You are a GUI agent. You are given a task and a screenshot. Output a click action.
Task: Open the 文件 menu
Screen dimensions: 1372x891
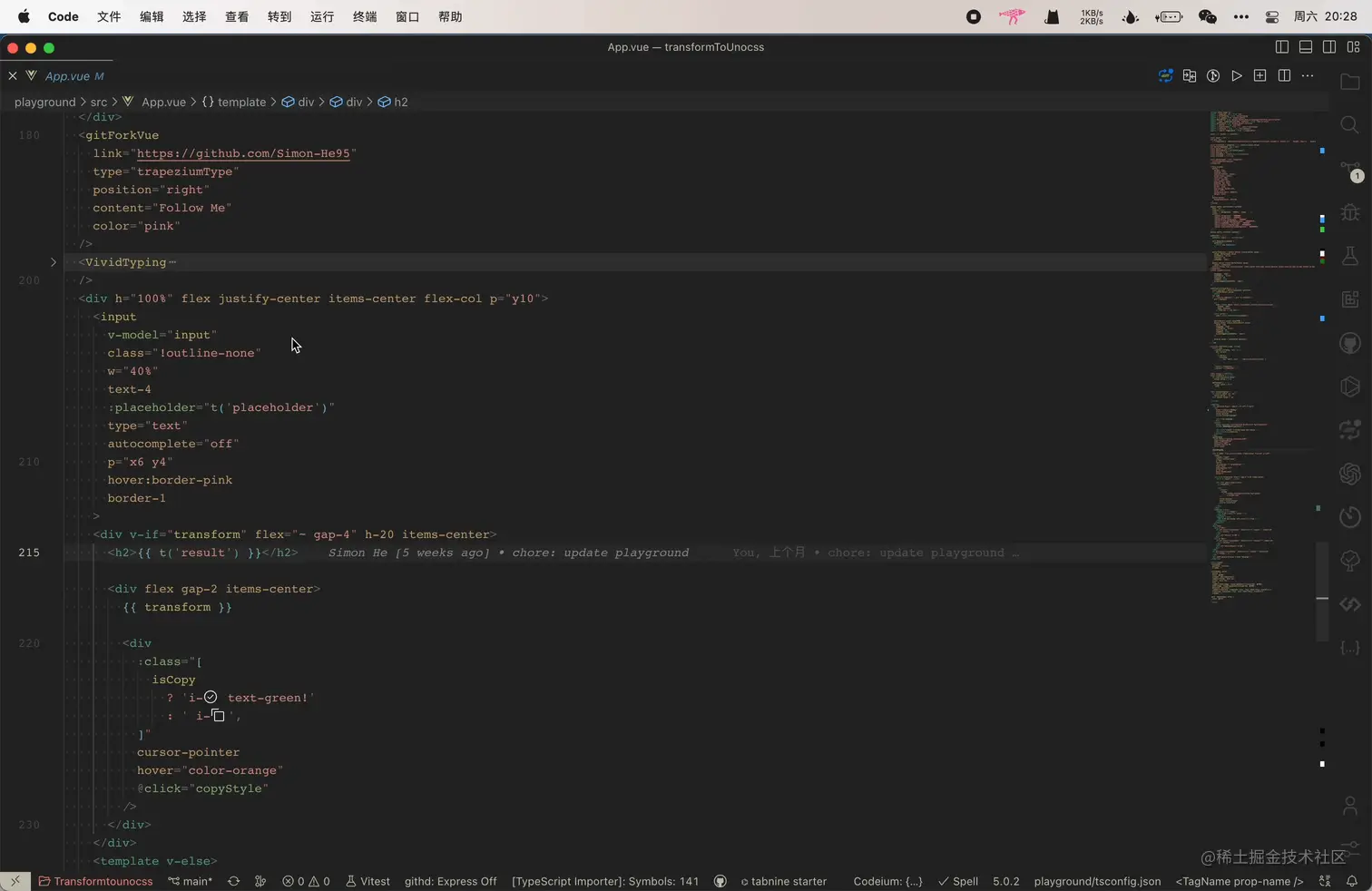[109, 16]
